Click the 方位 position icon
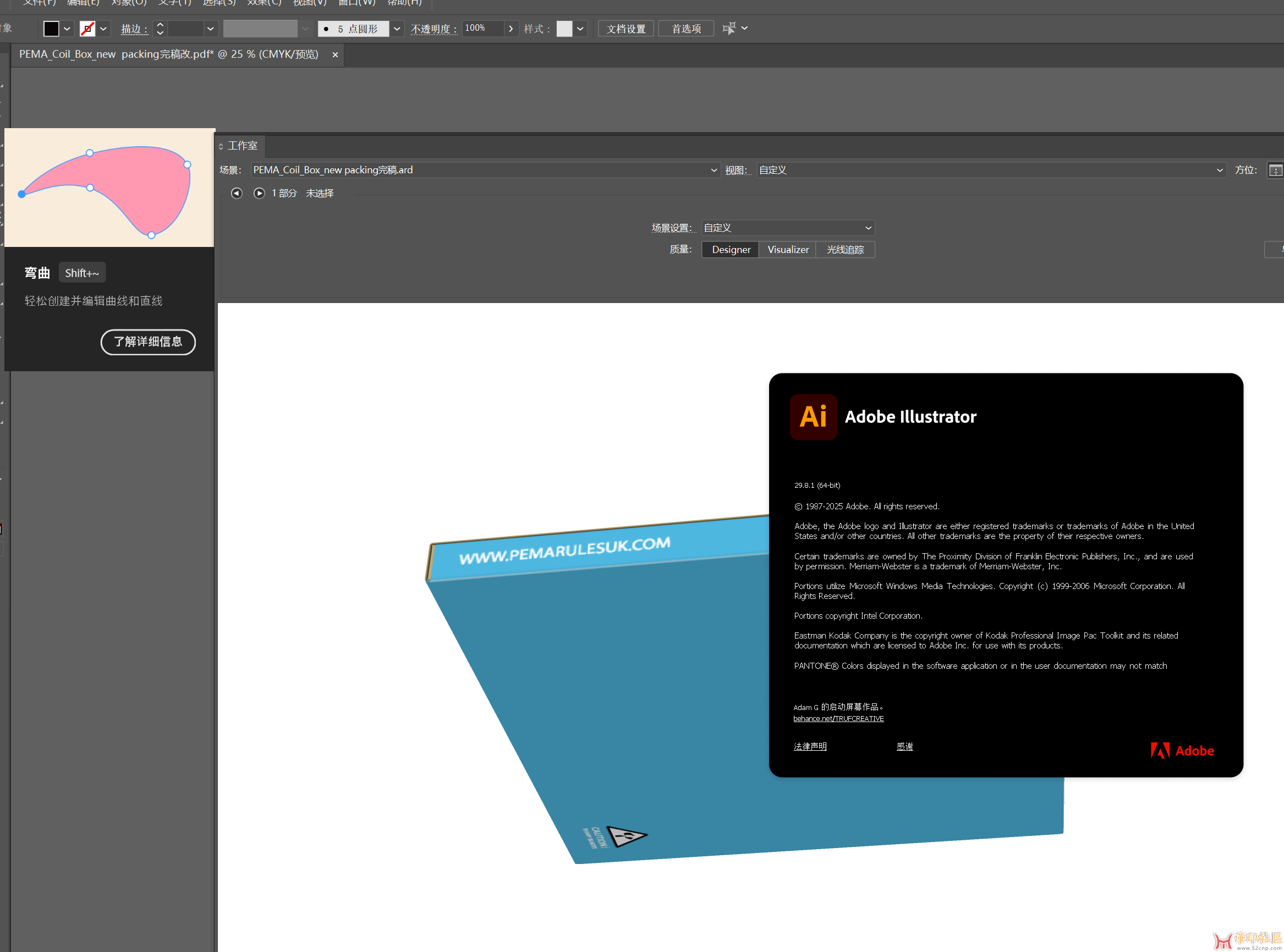Image resolution: width=1284 pixels, height=952 pixels. [1275, 170]
